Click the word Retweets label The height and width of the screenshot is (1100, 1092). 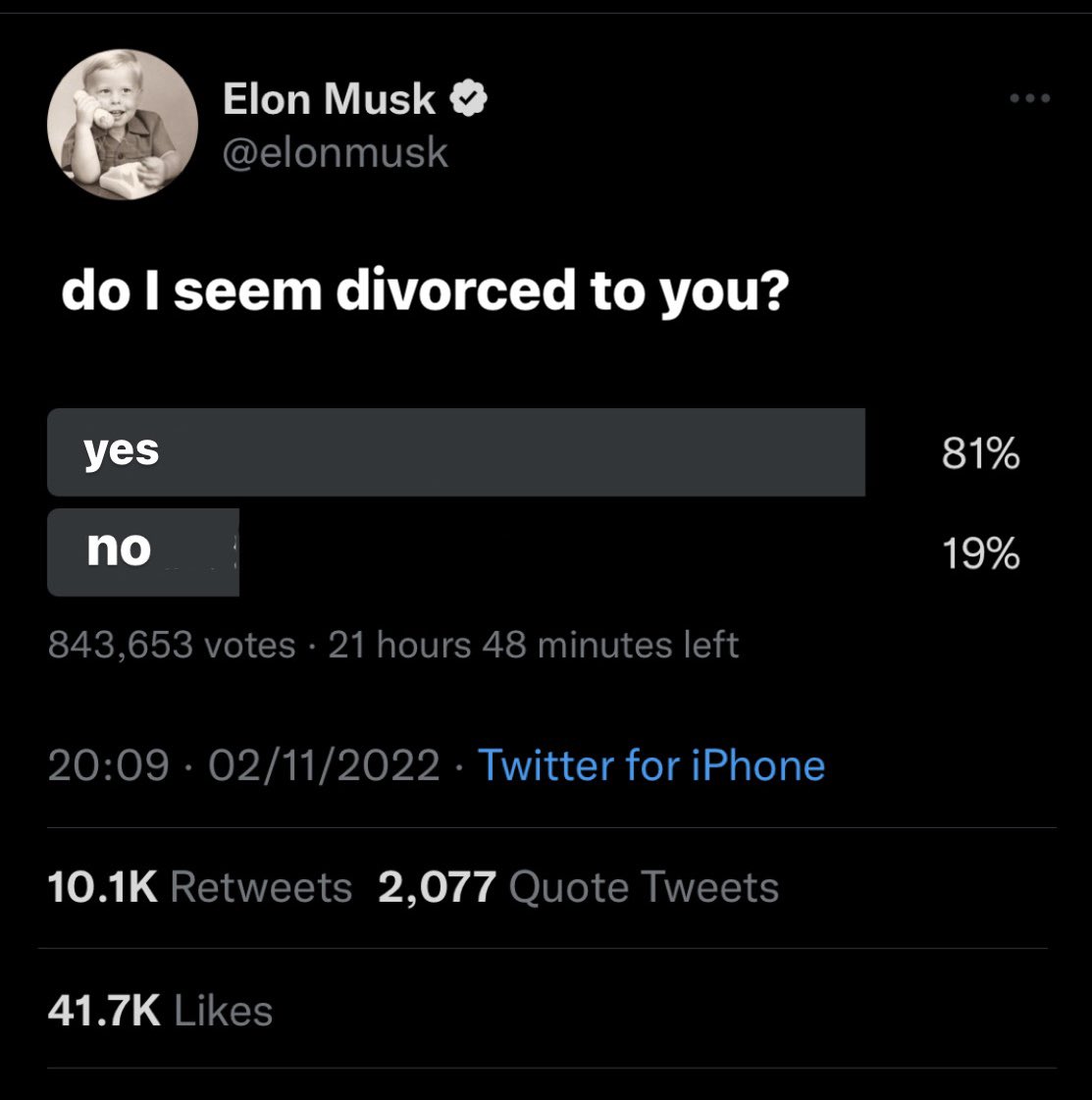coord(261,887)
